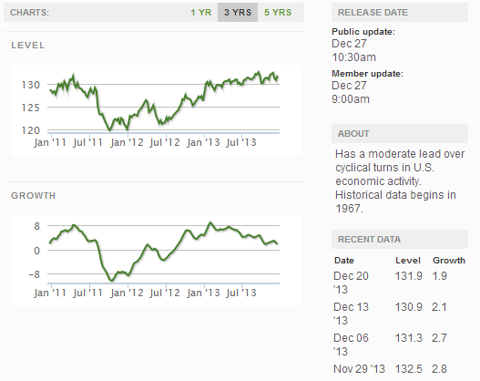Click the LEVEL chart line graph

click(x=157, y=110)
